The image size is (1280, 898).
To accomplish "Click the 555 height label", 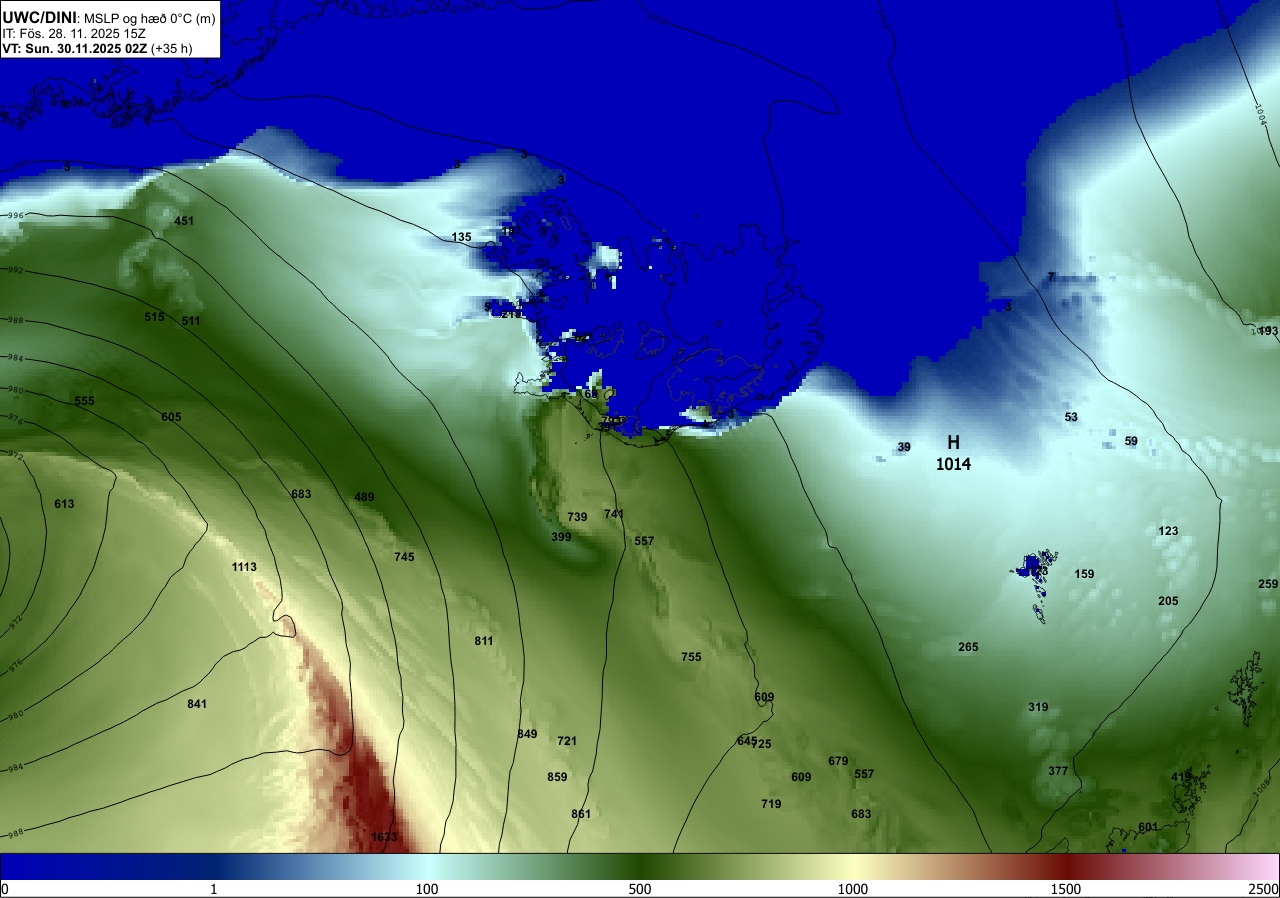I will pos(84,401).
